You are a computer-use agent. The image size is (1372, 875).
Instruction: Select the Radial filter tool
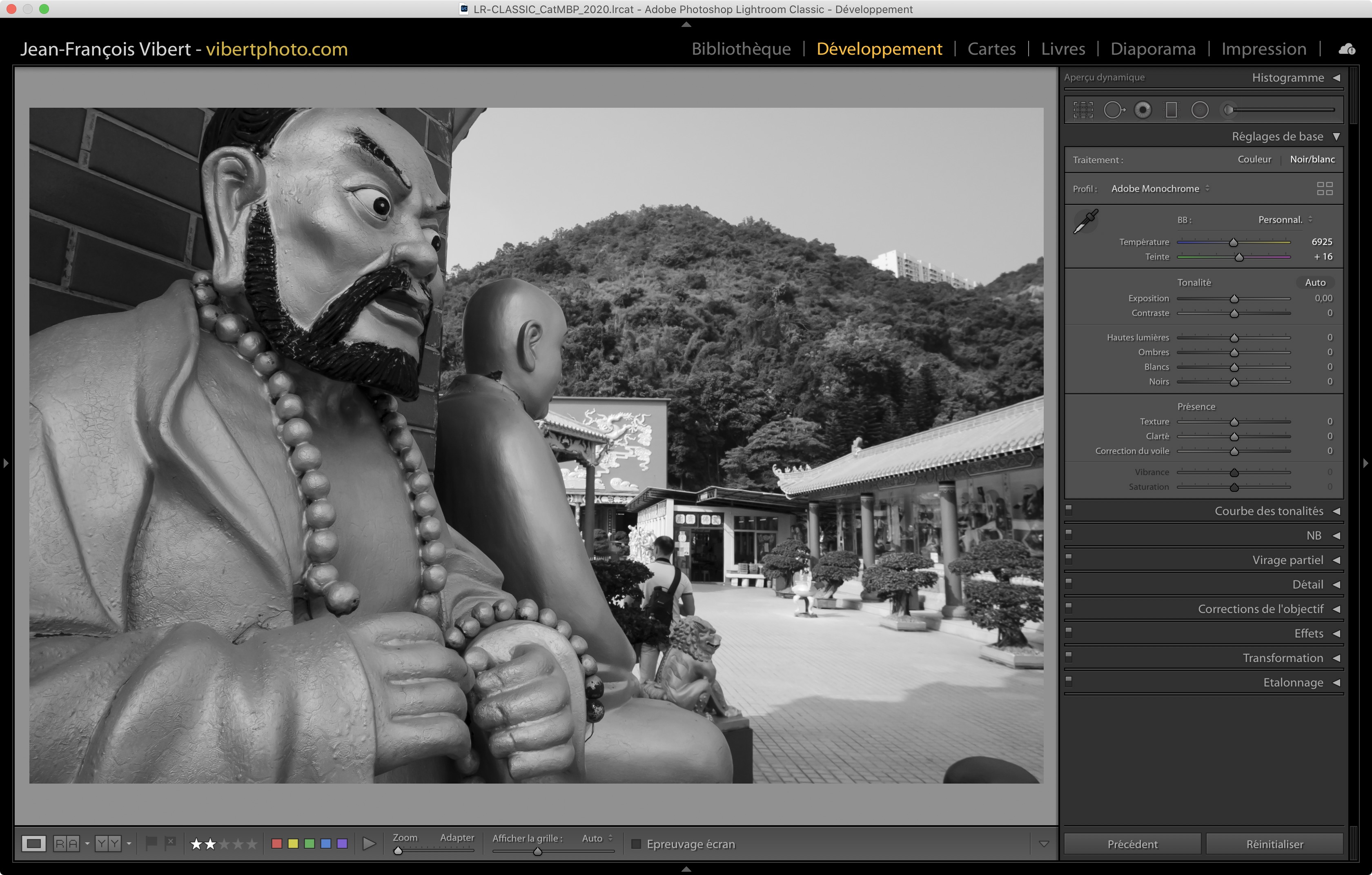(x=1200, y=110)
